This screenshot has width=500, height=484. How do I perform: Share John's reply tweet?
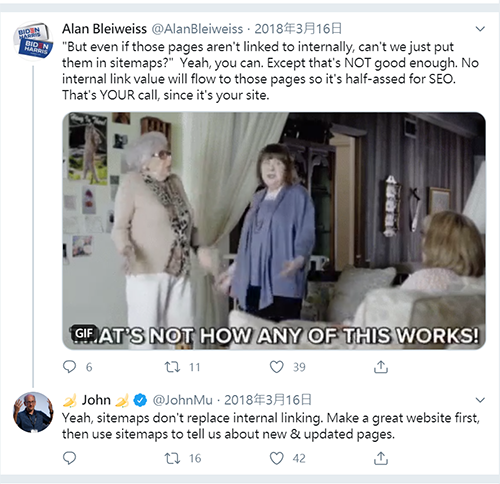click(x=381, y=458)
